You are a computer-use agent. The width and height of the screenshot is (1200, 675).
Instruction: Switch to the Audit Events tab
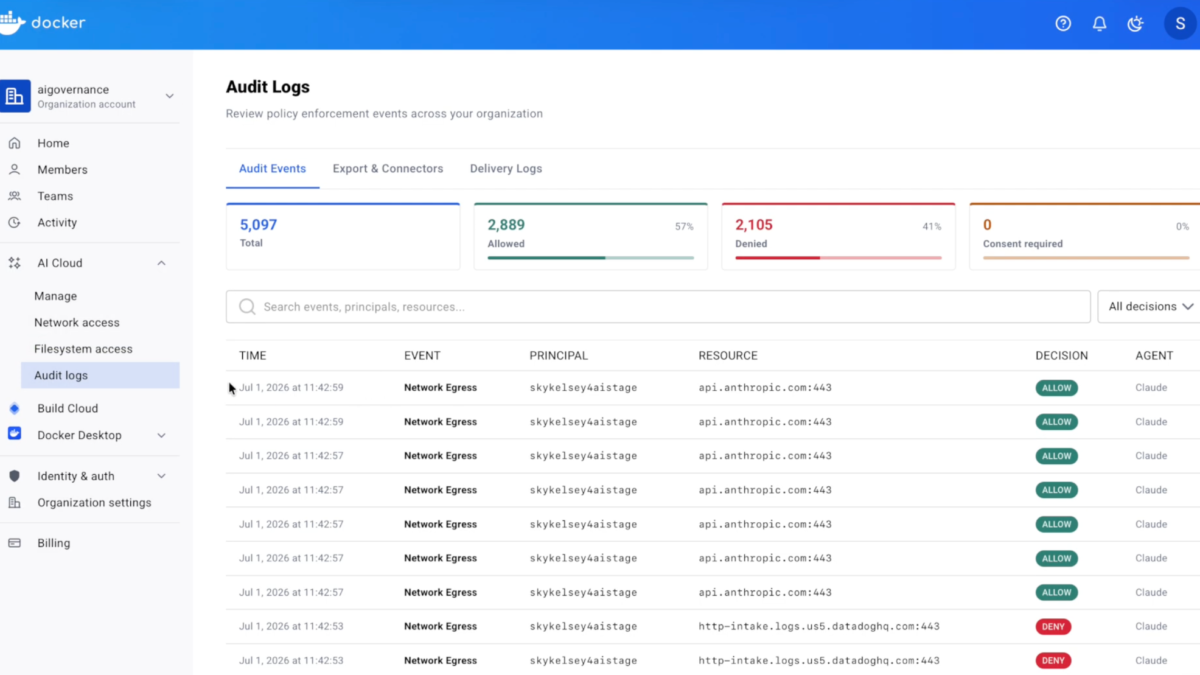(272, 169)
